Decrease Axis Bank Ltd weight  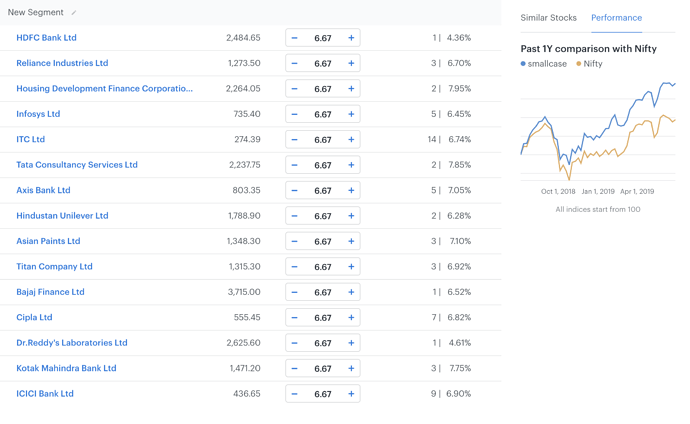pos(294,190)
